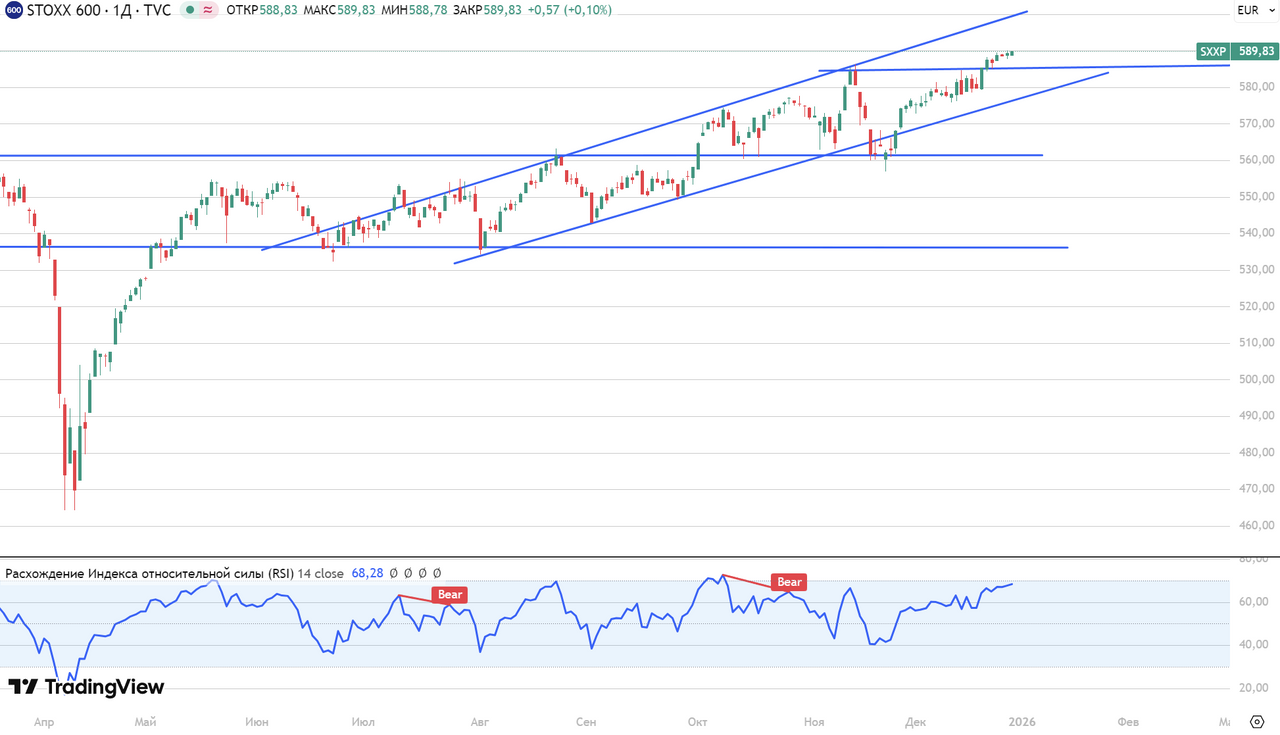Click 2026 on the time axis

(x=1021, y=721)
